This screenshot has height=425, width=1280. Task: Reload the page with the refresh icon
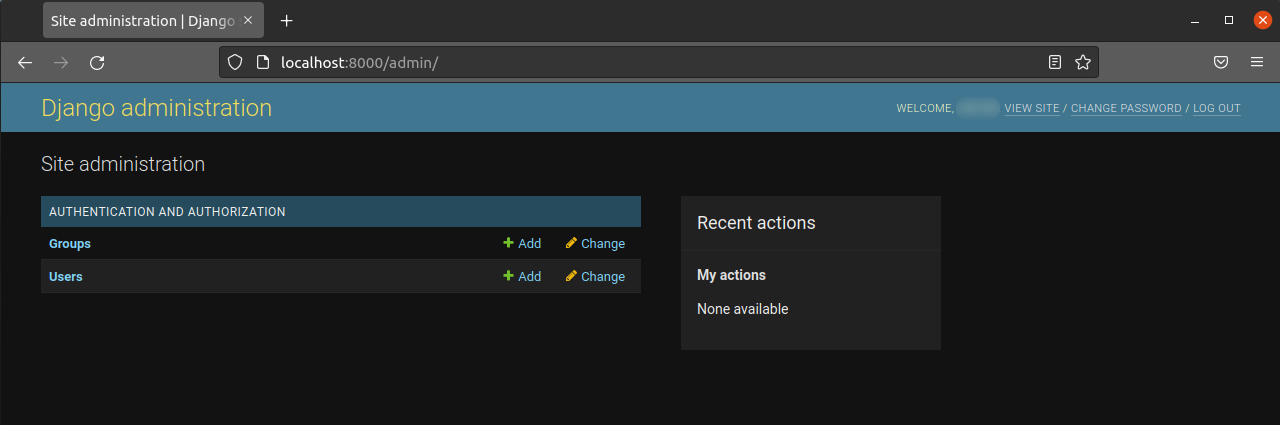click(x=97, y=62)
